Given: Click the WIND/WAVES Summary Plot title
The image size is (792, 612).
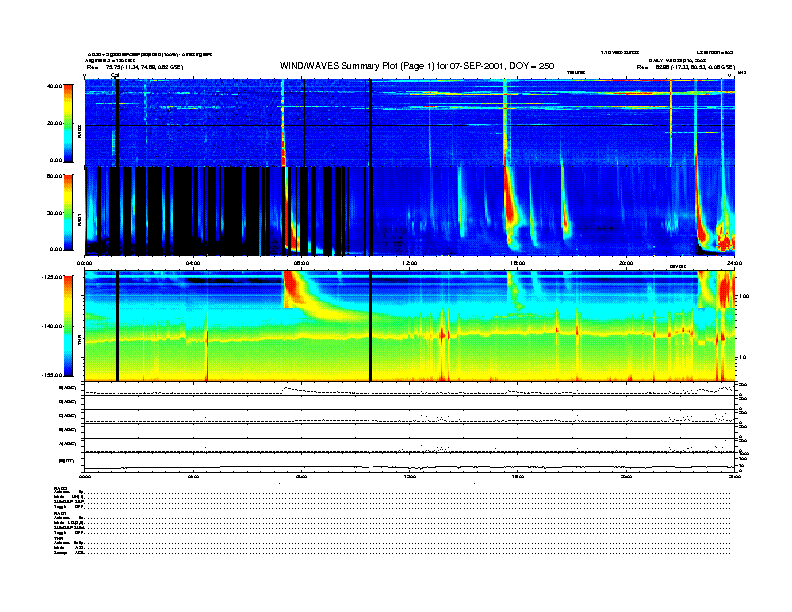Looking at the screenshot, I should [x=417, y=66].
